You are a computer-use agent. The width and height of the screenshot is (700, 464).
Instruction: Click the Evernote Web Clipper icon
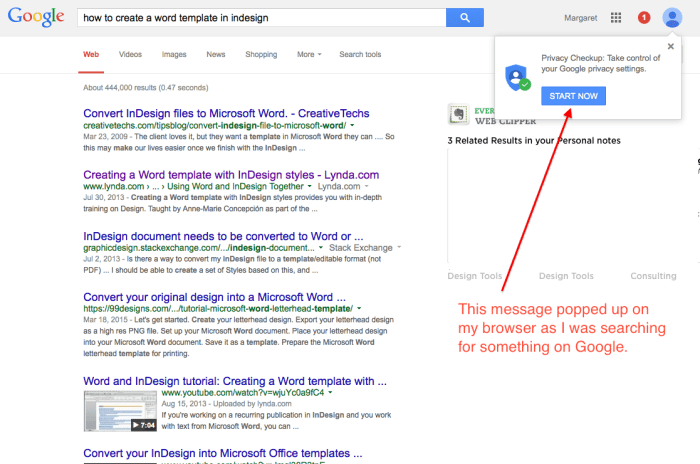458,114
